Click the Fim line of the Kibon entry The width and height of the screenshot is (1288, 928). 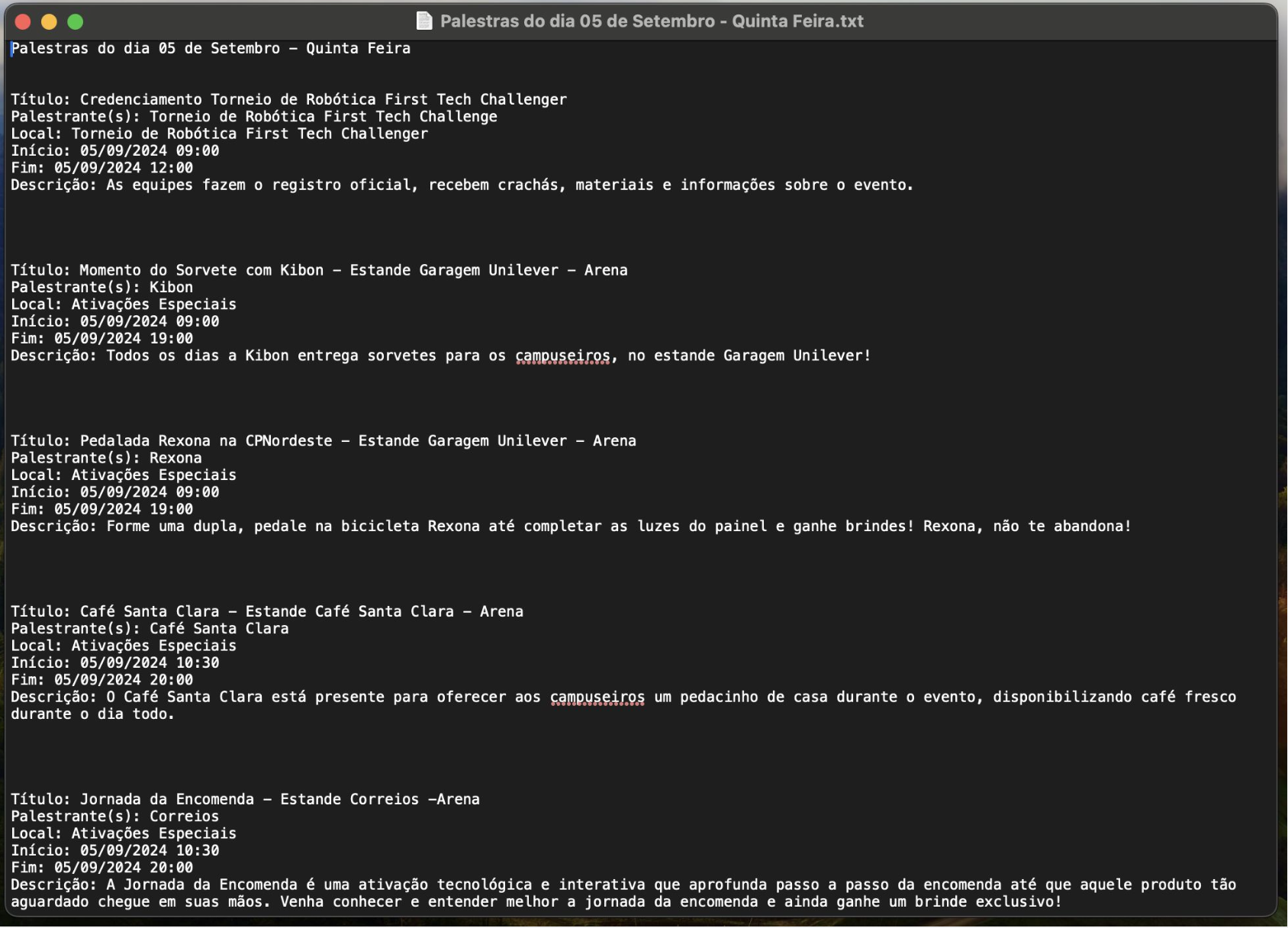tap(102, 338)
